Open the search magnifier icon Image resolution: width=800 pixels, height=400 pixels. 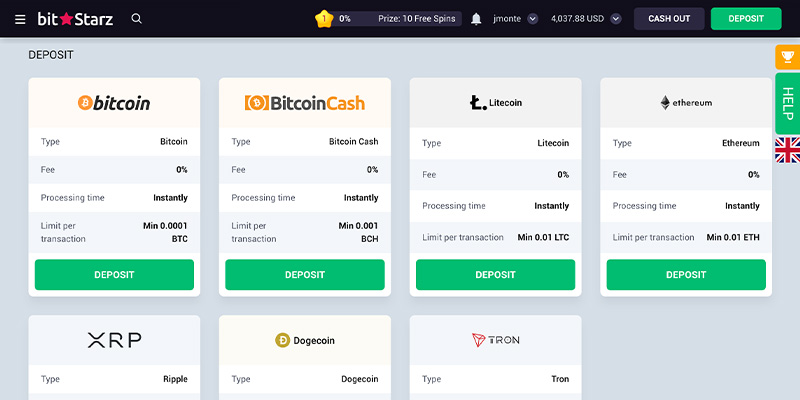pos(136,18)
